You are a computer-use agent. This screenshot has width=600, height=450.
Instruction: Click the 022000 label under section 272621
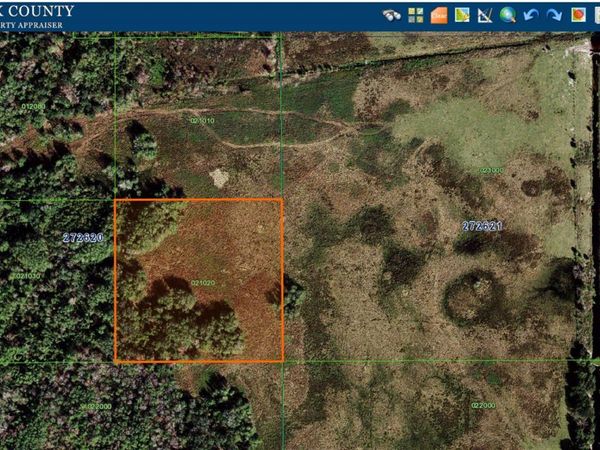(483, 405)
